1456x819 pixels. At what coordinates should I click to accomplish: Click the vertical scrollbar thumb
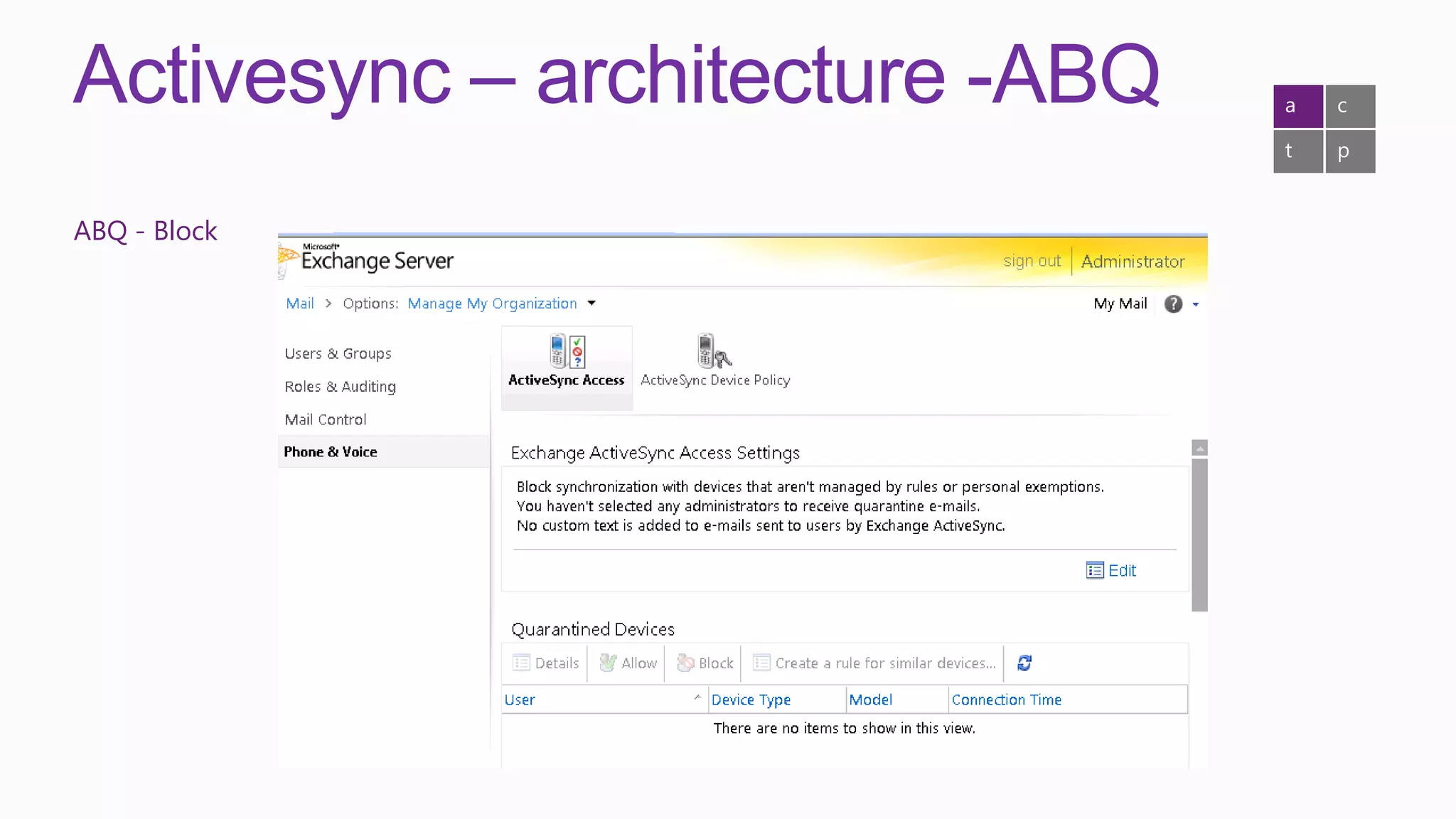tap(1200, 535)
